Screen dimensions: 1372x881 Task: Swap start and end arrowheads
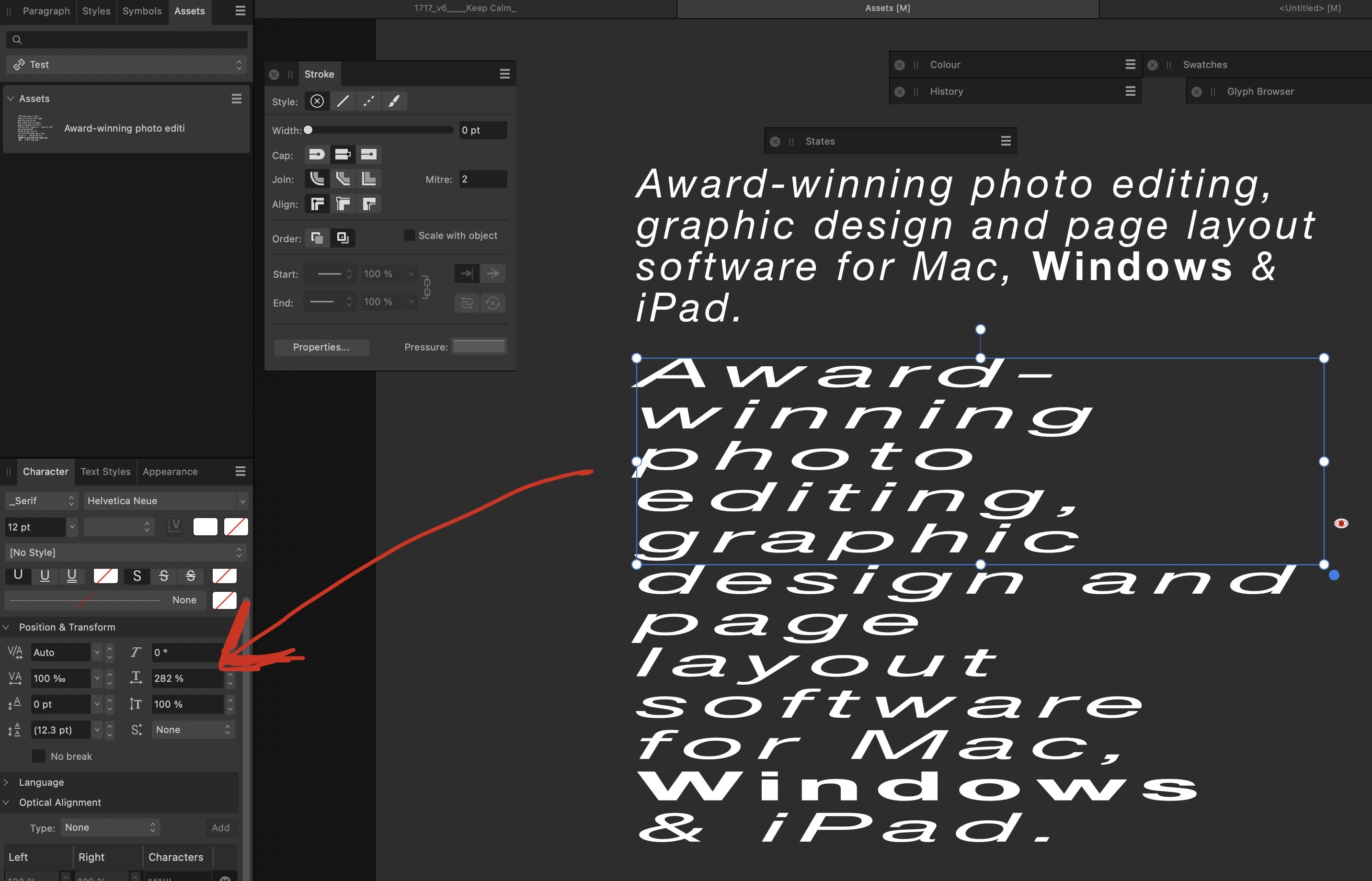point(467,303)
